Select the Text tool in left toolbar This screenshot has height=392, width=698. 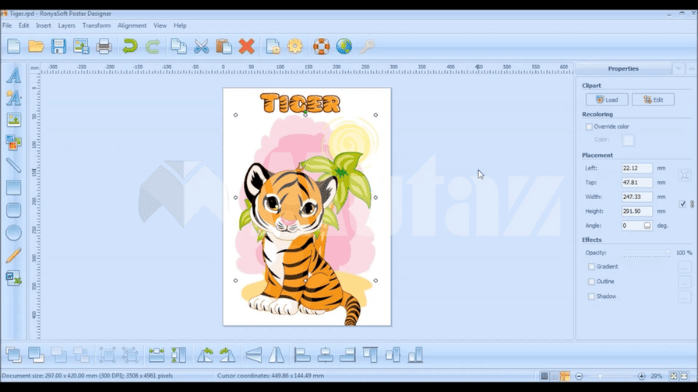point(13,75)
